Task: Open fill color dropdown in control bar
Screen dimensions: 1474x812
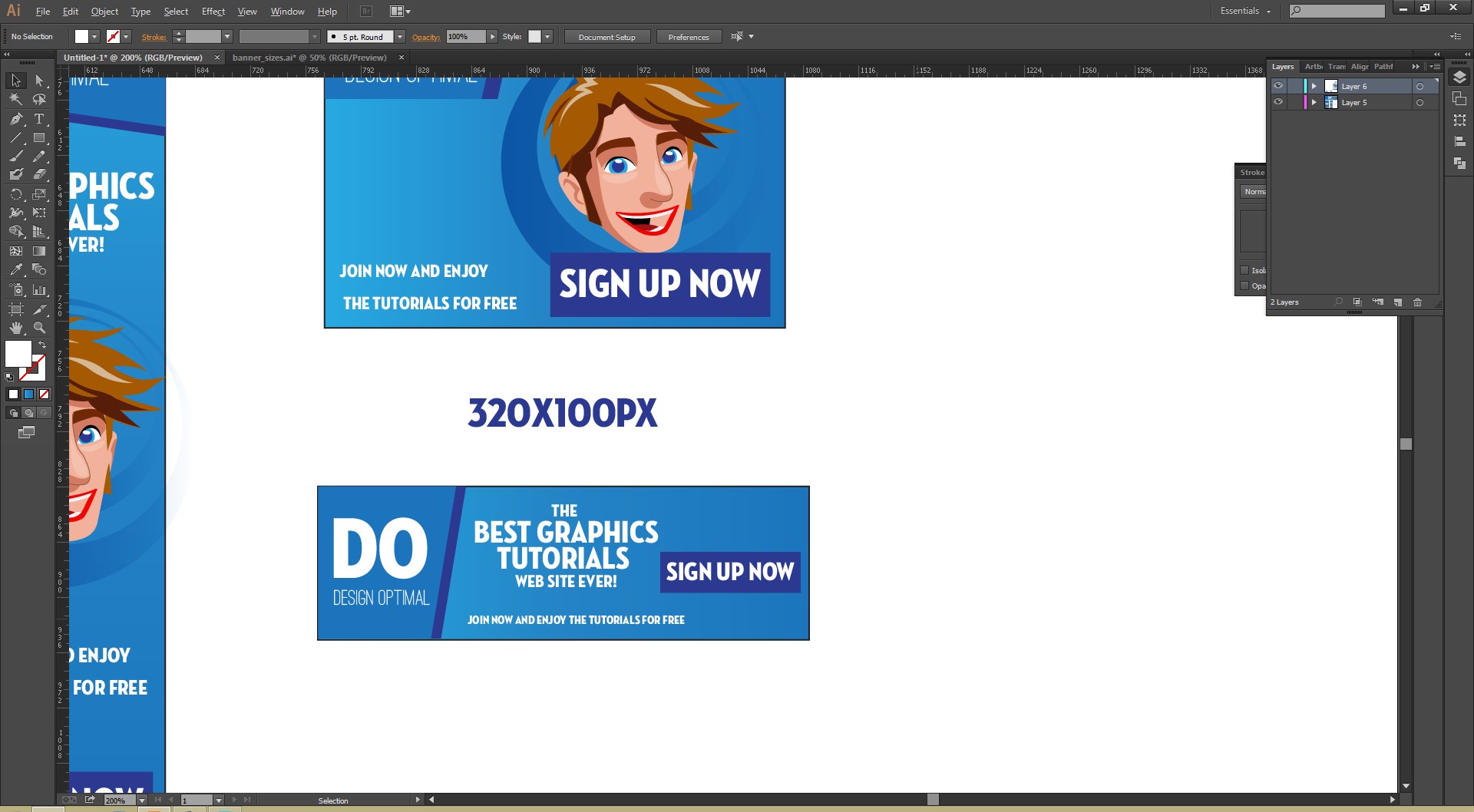Action: coord(94,37)
